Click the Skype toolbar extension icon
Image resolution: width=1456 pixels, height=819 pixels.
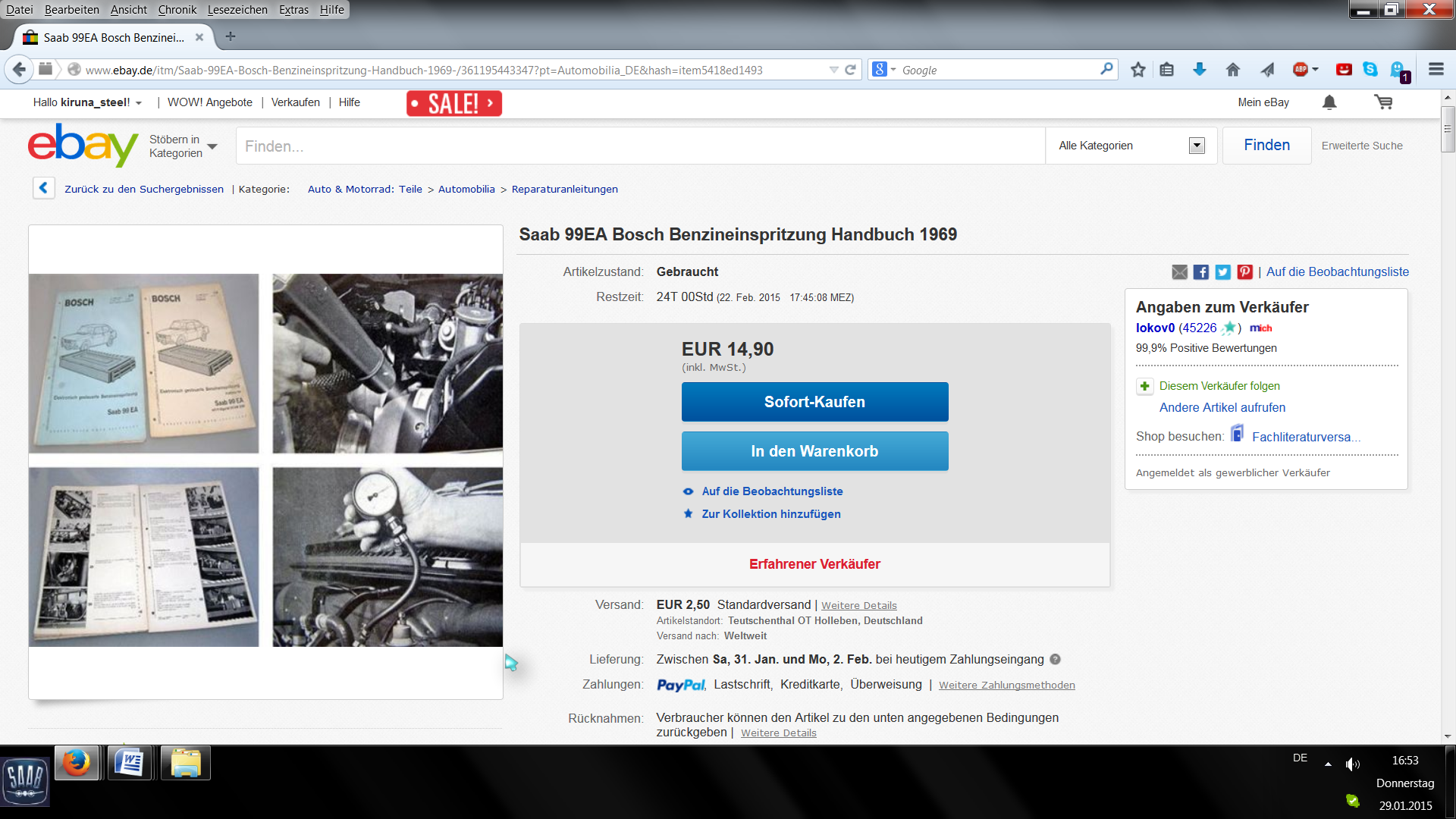click(x=1370, y=69)
